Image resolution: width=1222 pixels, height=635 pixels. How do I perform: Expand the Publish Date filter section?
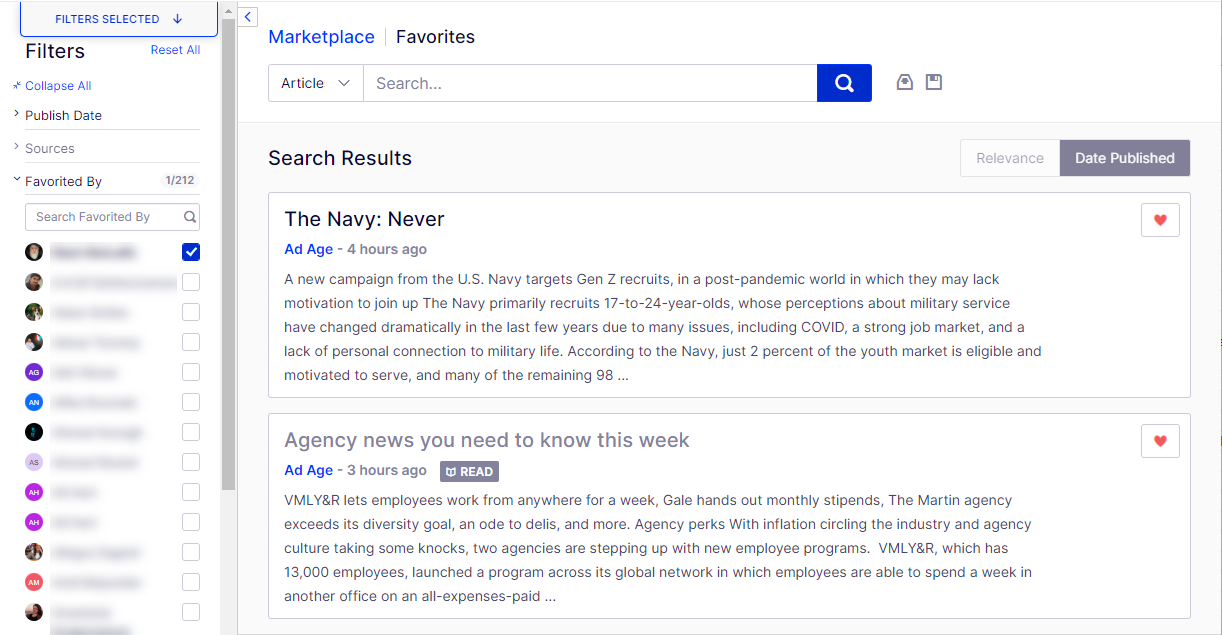coord(63,115)
